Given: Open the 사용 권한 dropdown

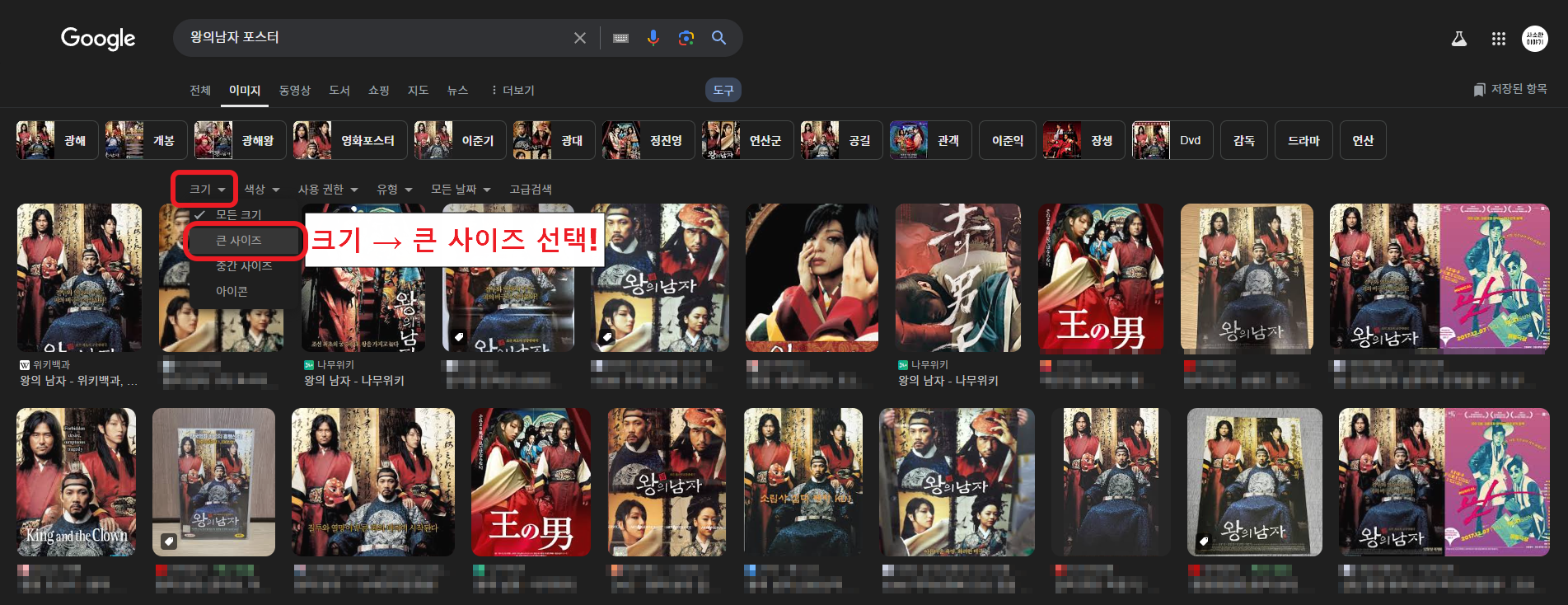Looking at the screenshot, I should [328, 190].
